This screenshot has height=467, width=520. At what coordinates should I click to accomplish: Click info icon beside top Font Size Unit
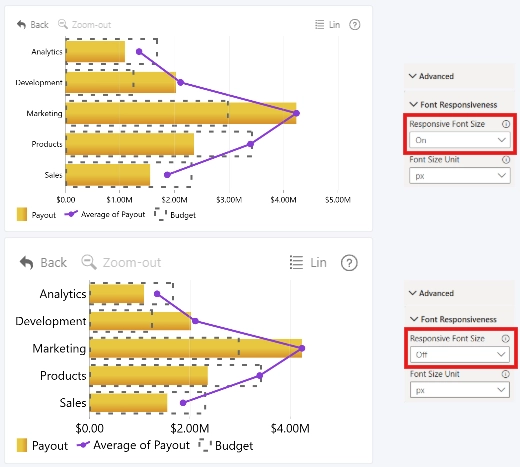[x=506, y=160]
